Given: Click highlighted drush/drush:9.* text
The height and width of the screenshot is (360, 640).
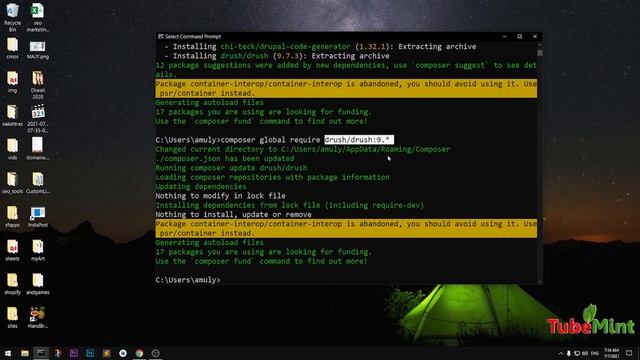Looking at the screenshot, I should coord(359,140).
